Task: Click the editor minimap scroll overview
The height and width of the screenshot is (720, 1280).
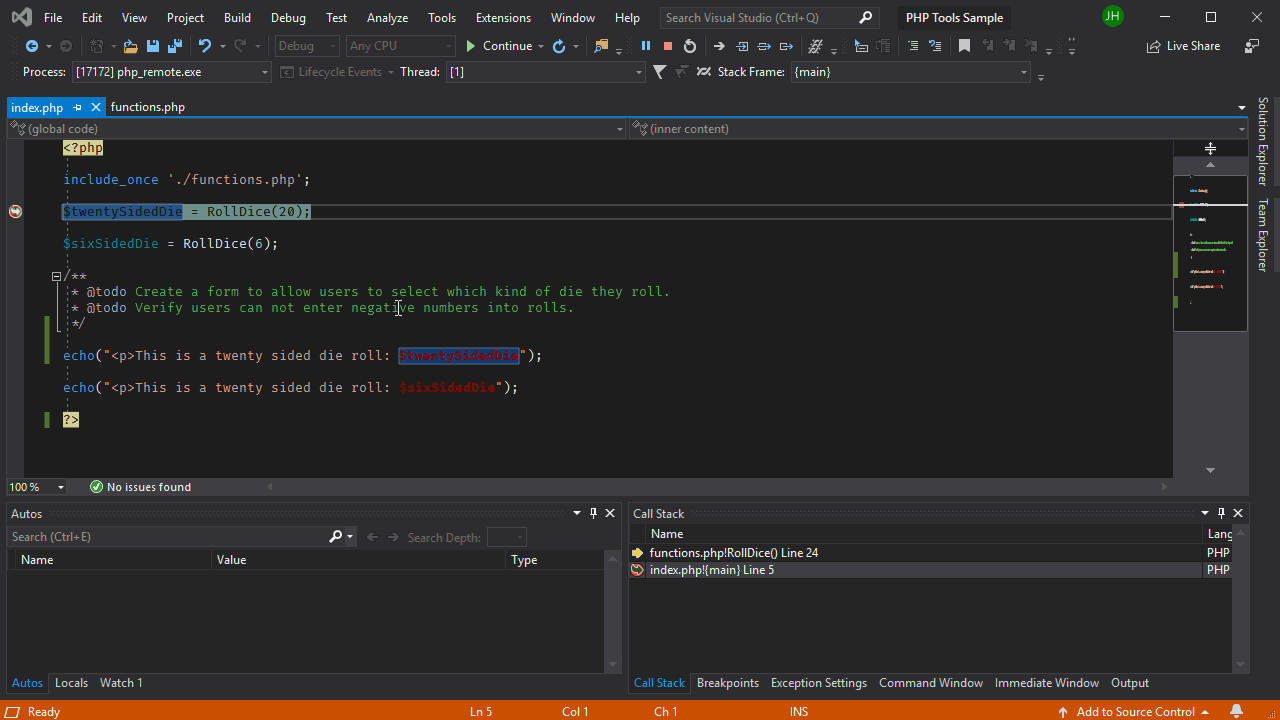Action: (1210, 253)
